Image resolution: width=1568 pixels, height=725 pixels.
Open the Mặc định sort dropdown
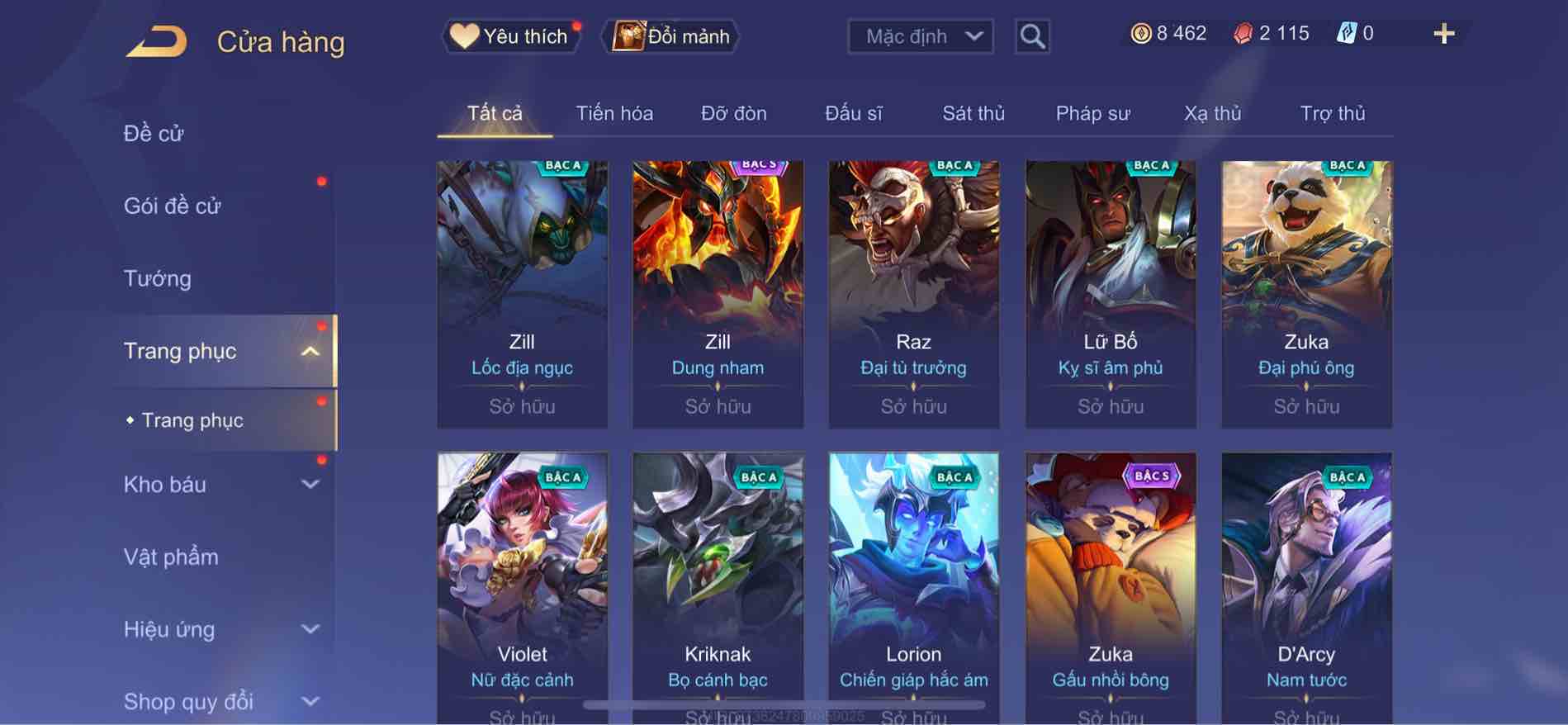click(x=921, y=36)
